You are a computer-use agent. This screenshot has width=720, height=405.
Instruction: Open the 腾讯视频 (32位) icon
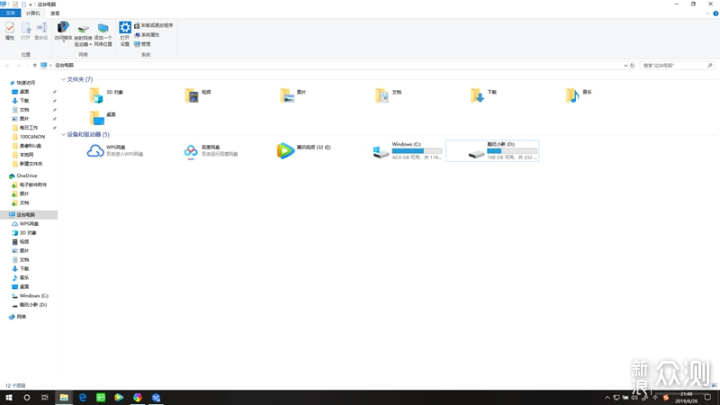coord(286,151)
